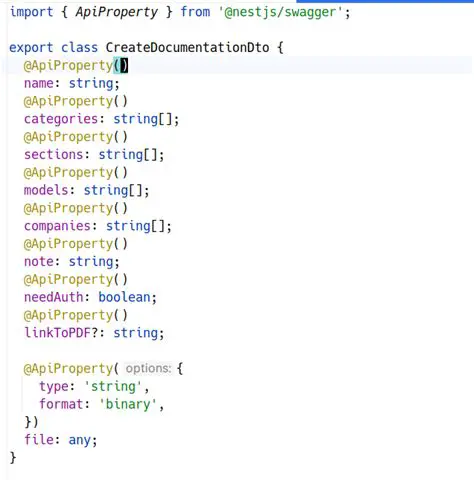This screenshot has width=474, height=480.
Task: Click the @ApiProperty decorator above needAuth
Action: (68, 279)
